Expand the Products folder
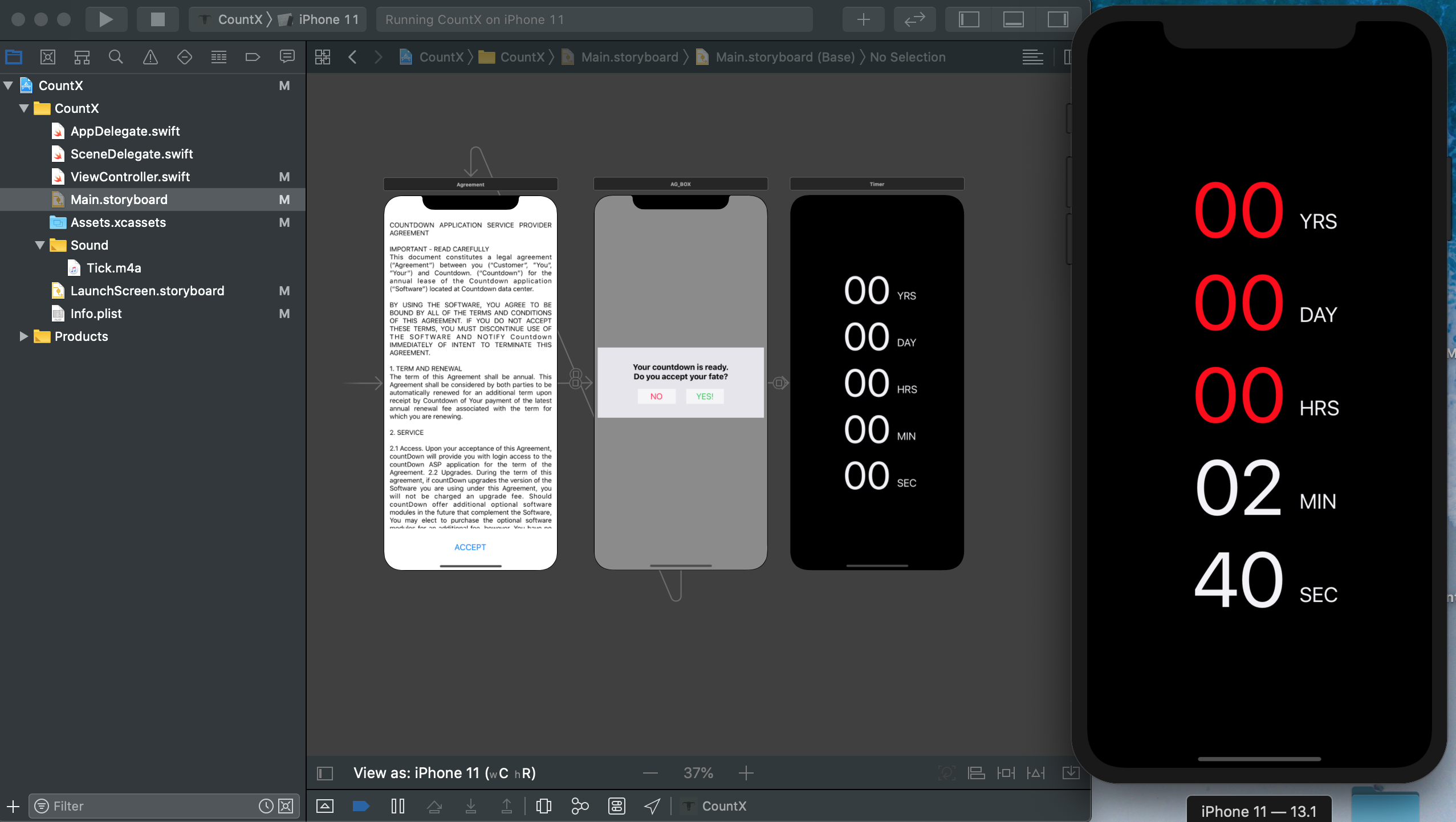 pyautogui.click(x=23, y=336)
